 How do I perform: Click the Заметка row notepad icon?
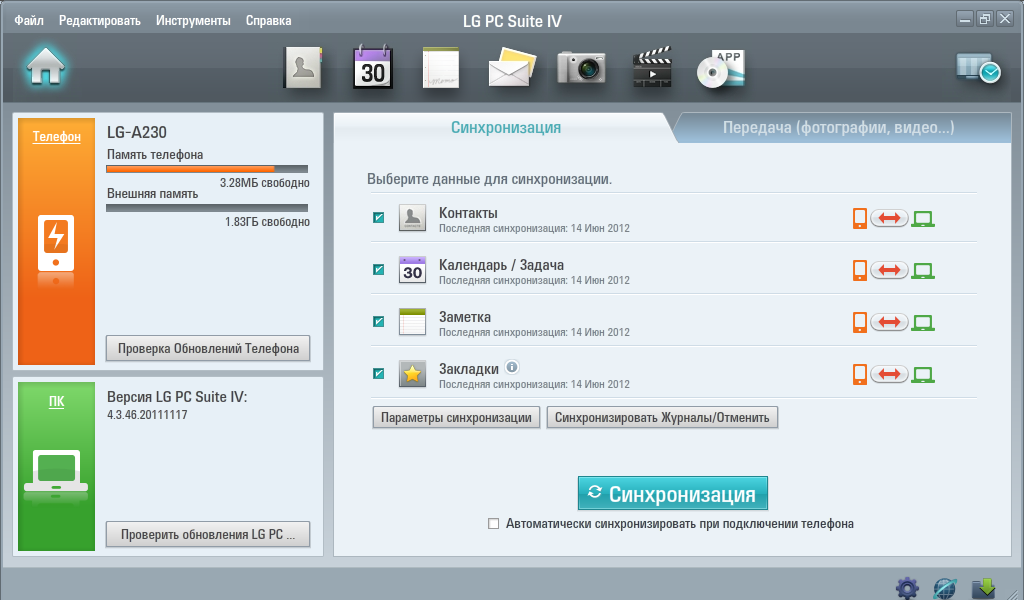coord(412,322)
